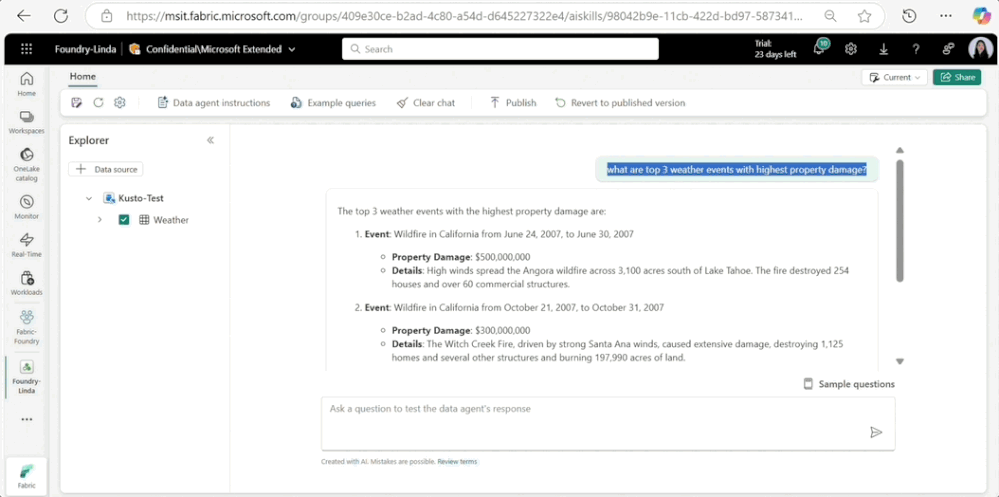Click the refresh icon in agent toolbar
Image resolution: width=999 pixels, height=497 pixels.
point(98,103)
